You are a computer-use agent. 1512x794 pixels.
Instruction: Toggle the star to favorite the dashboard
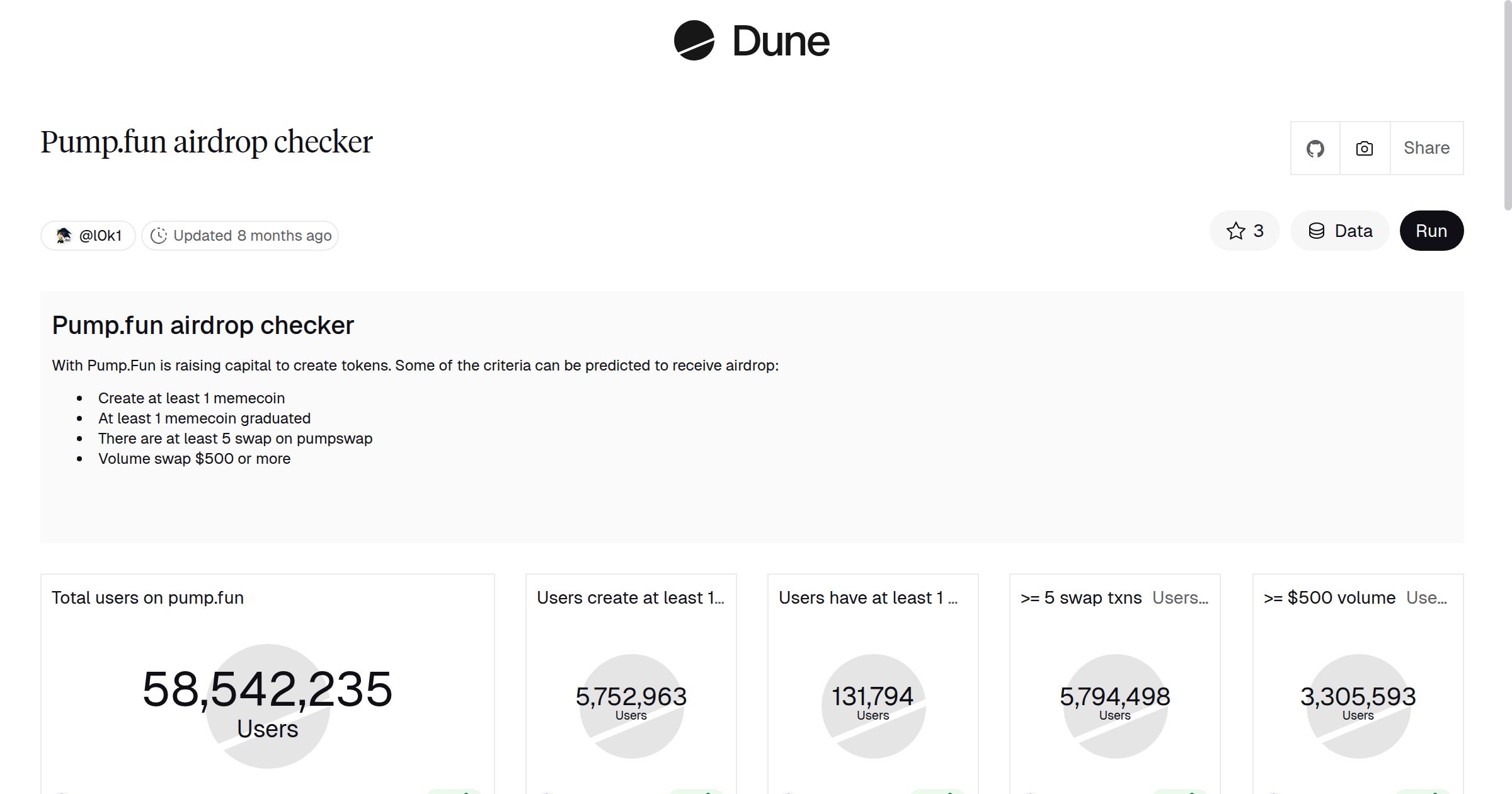1236,231
